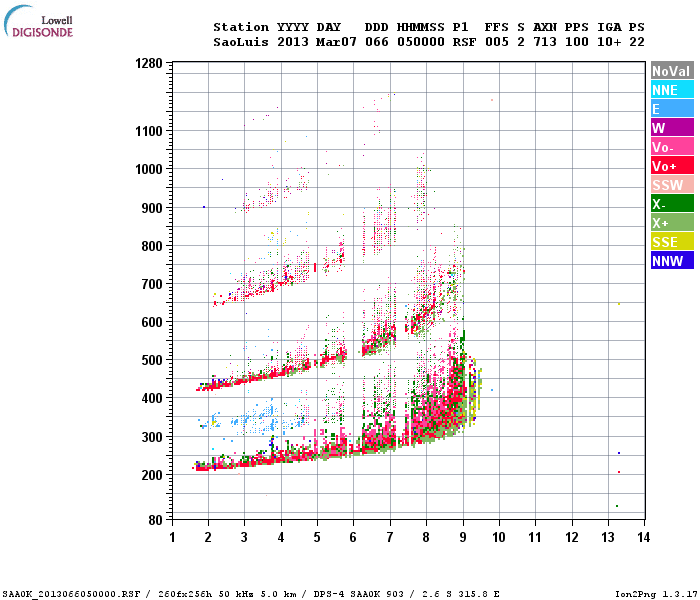Click frequency axis label 5
Screen dimensions: 700x600
pyautogui.click(x=317, y=537)
